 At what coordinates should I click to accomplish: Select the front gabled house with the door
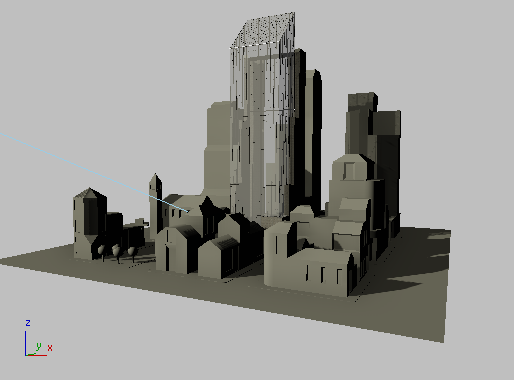tap(177, 248)
